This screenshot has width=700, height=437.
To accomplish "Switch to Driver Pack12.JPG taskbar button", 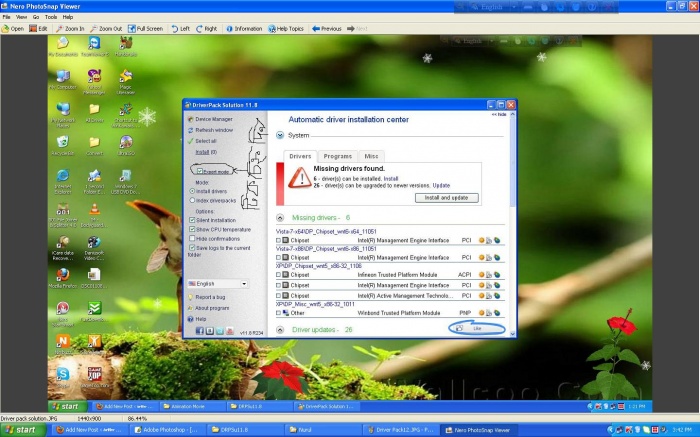I will coord(400,430).
